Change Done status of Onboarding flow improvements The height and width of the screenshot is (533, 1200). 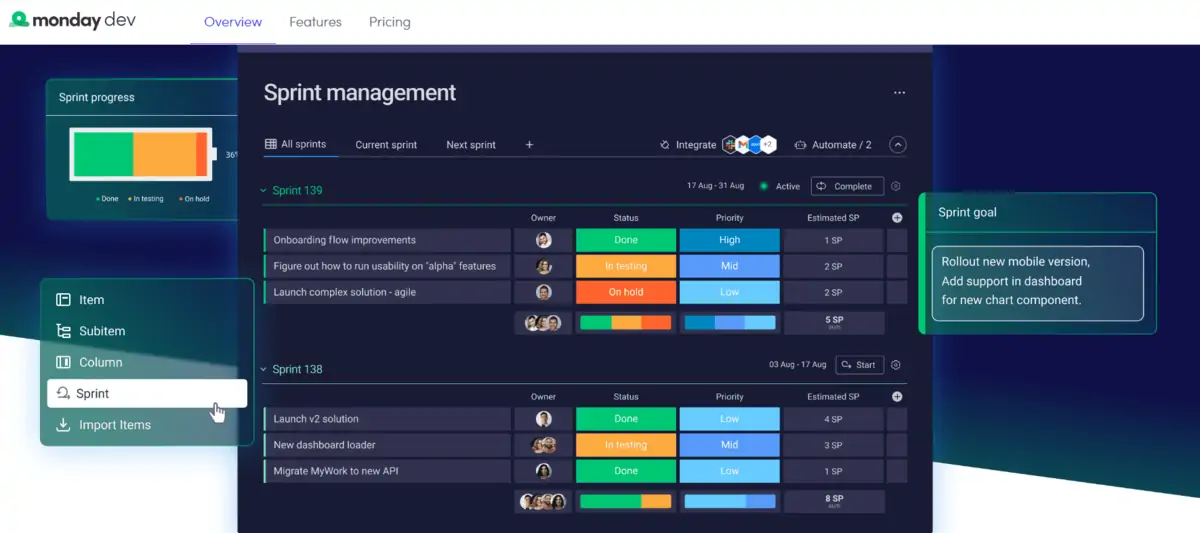(626, 240)
